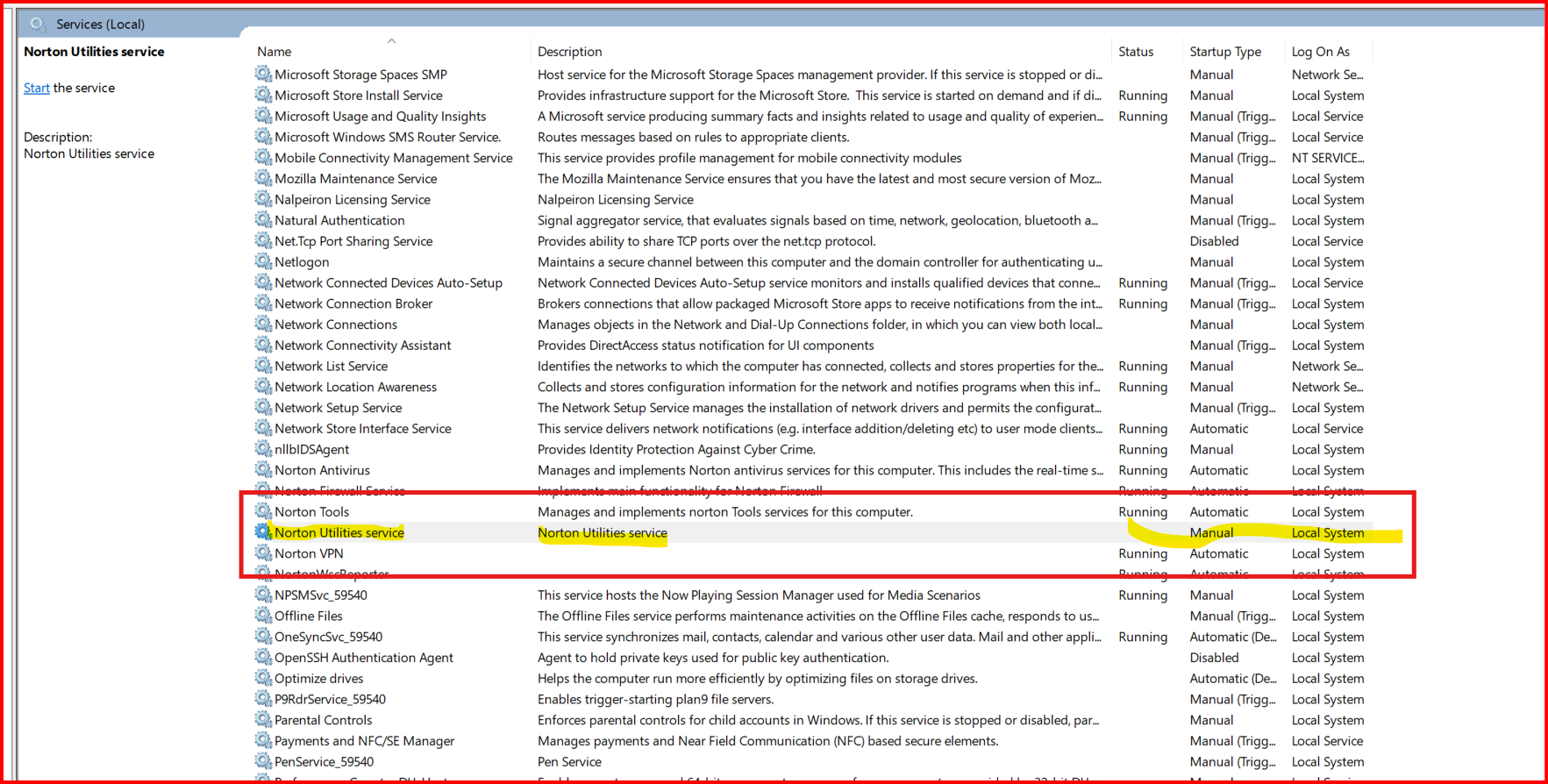The width and height of the screenshot is (1548, 784).
Task: Click the gear icon beside Norton Utilities service
Action: click(x=263, y=532)
